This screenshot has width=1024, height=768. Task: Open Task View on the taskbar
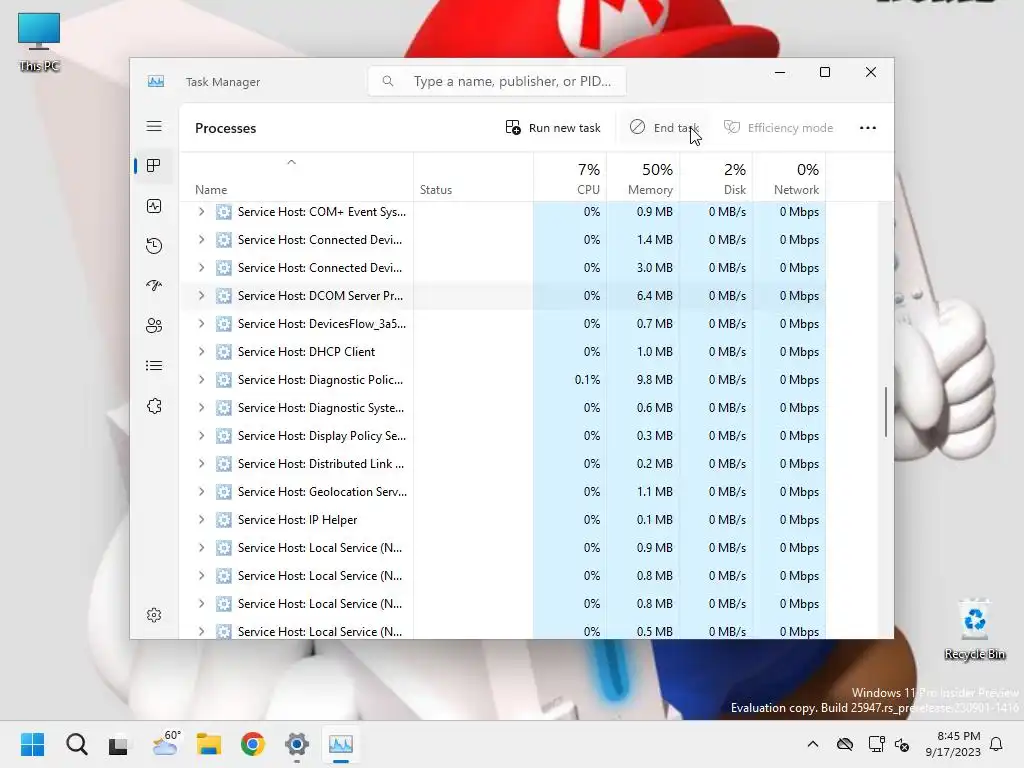pos(118,745)
